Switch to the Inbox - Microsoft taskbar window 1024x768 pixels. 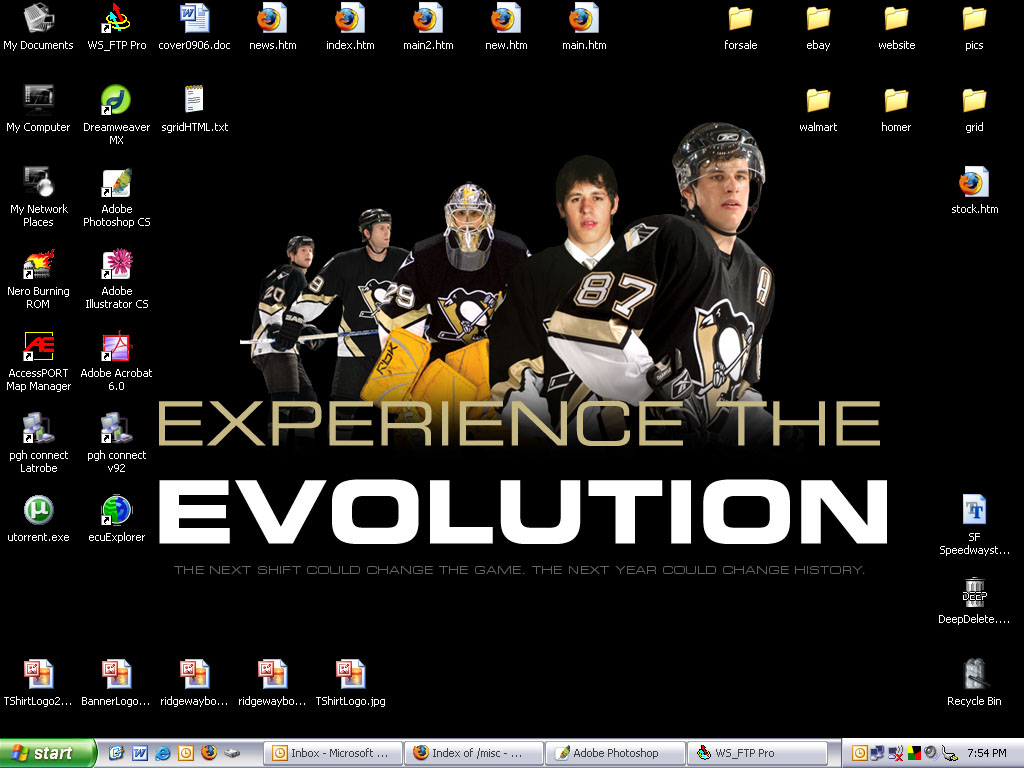pyautogui.click(x=333, y=753)
